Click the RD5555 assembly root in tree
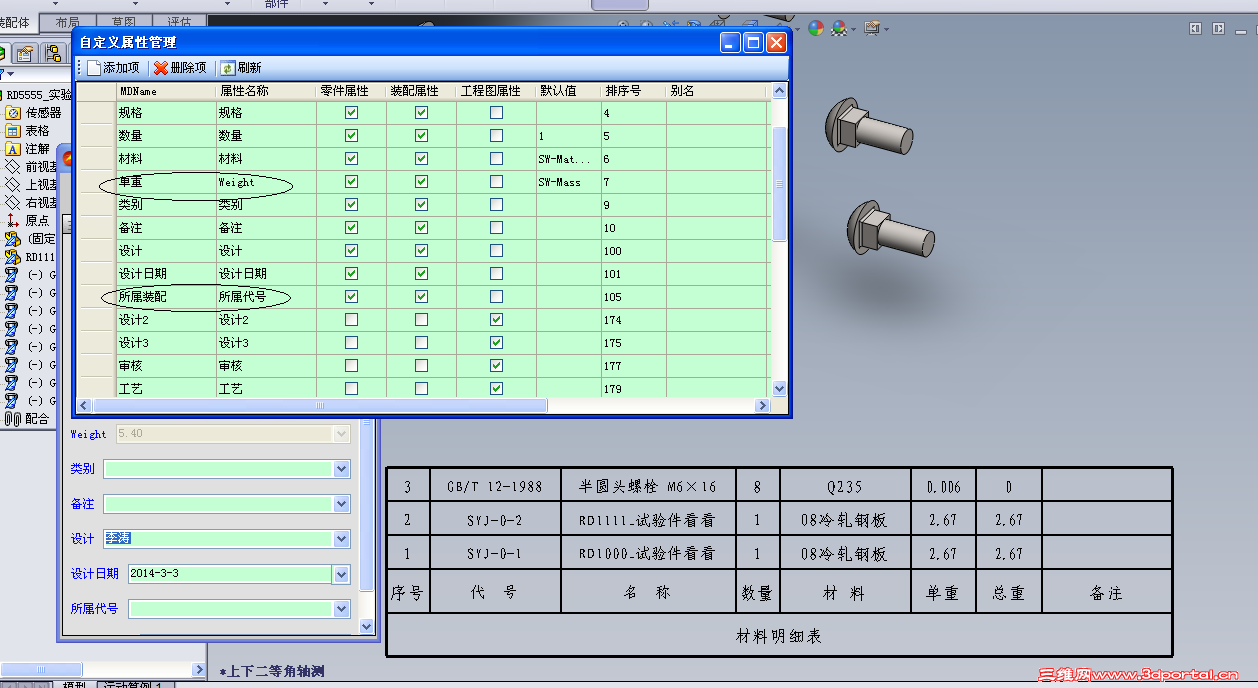The image size is (1258, 688). point(39,95)
